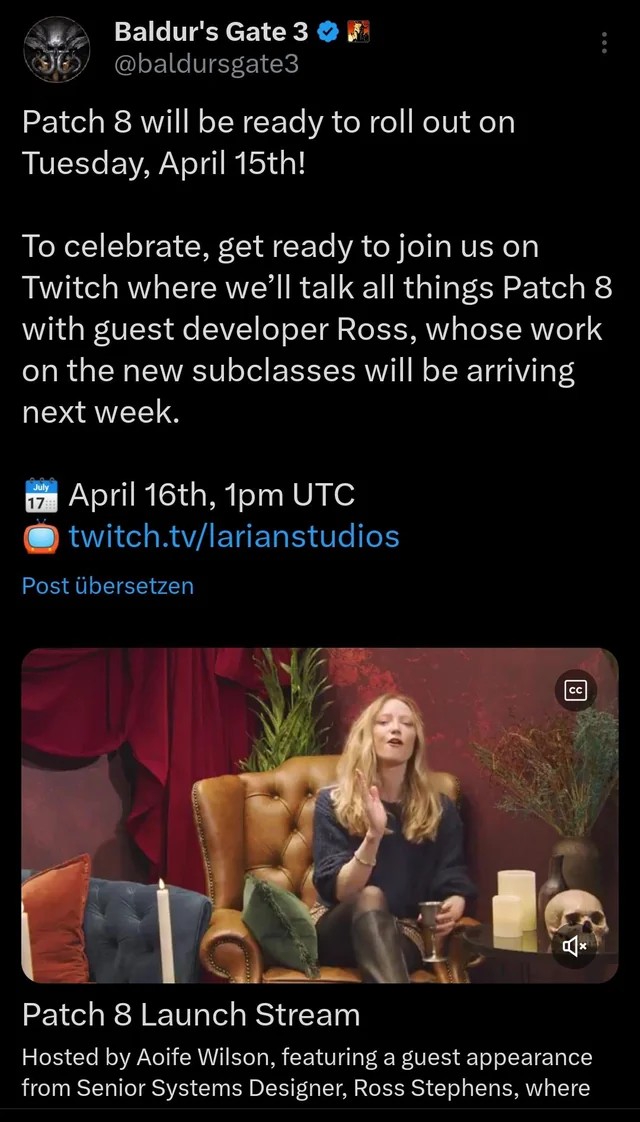Unmute the video using the speaker icon

(x=575, y=947)
